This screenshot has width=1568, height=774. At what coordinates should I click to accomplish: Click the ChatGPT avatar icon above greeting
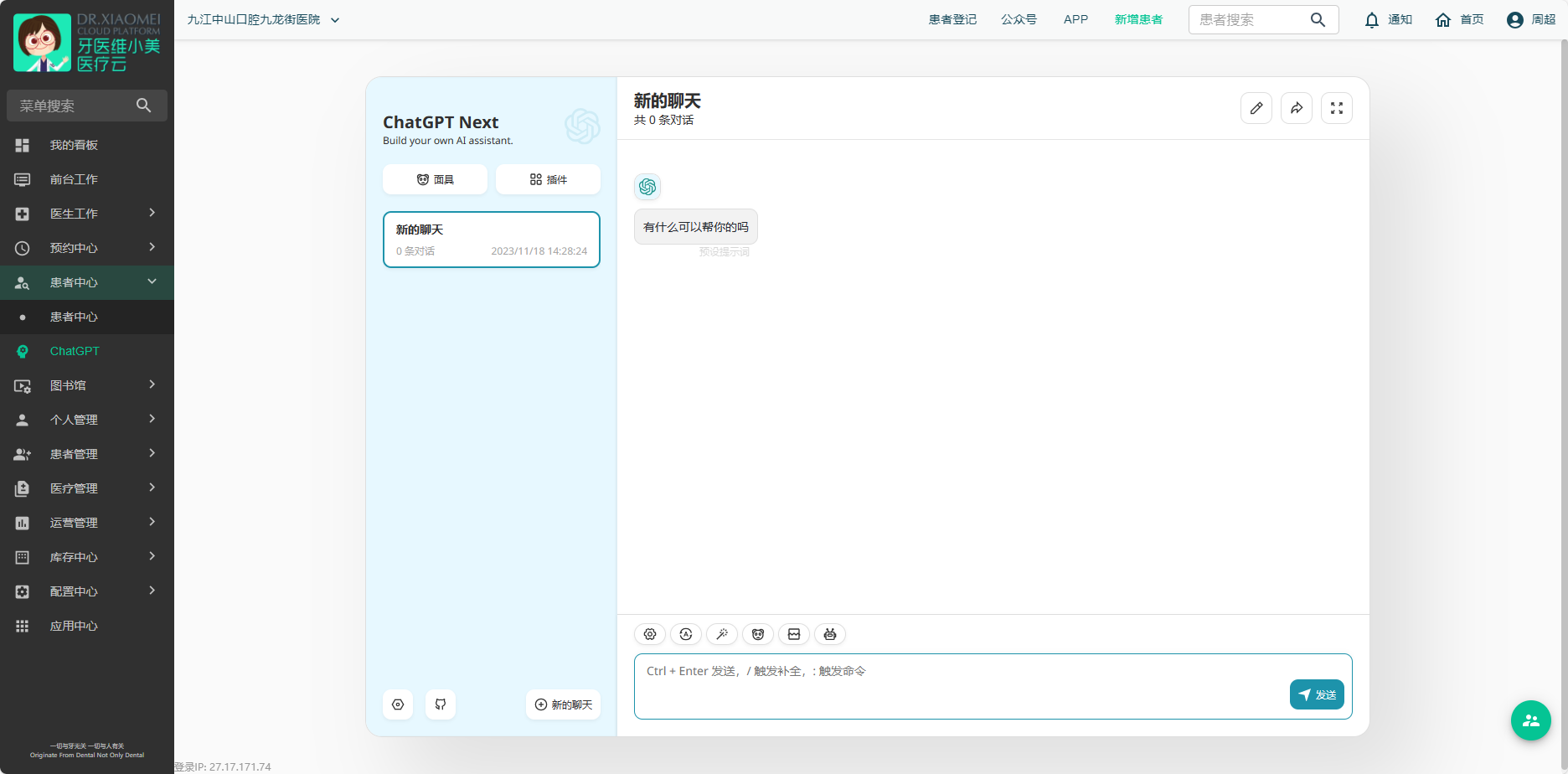click(x=647, y=187)
